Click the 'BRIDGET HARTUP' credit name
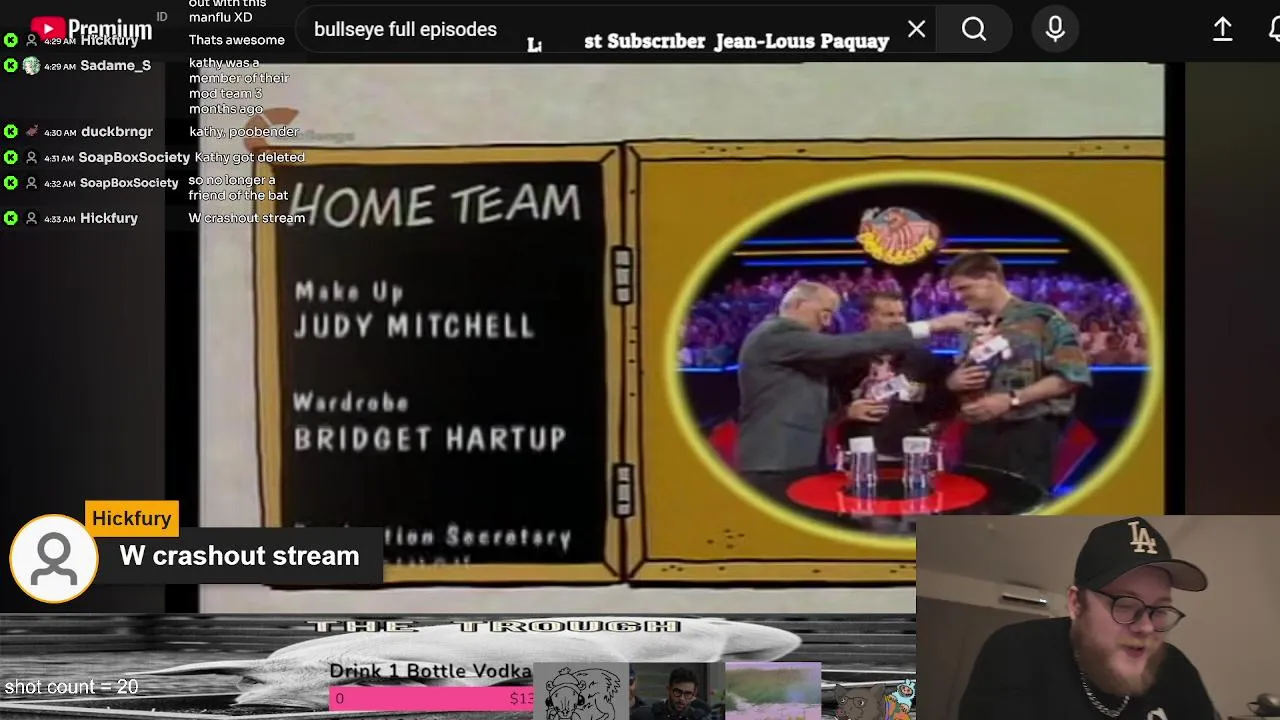This screenshot has width=1280, height=720. tap(430, 438)
